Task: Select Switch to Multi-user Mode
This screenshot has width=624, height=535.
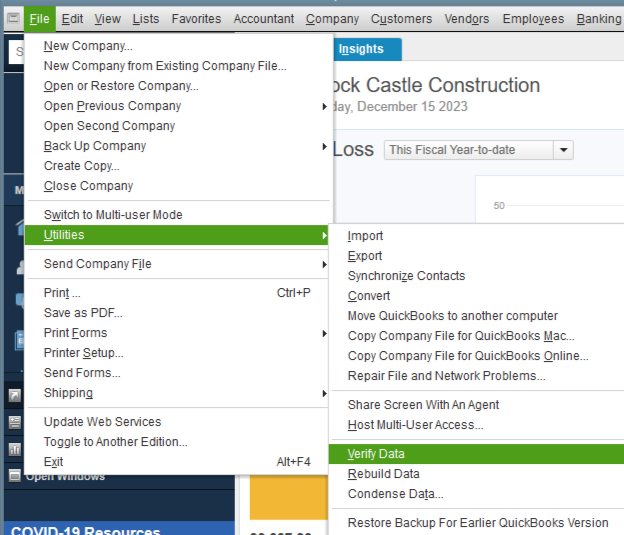Action: coord(113,215)
